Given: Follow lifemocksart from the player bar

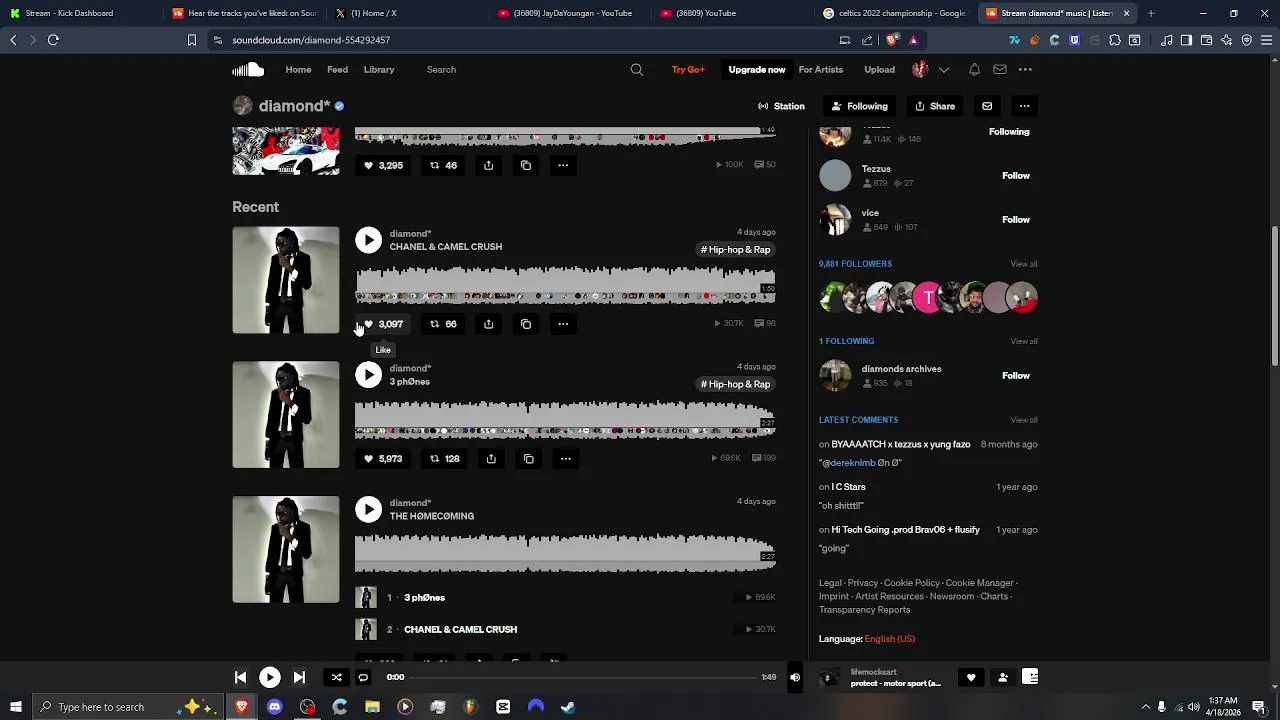Looking at the screenshot, I should click(1003, 677).
